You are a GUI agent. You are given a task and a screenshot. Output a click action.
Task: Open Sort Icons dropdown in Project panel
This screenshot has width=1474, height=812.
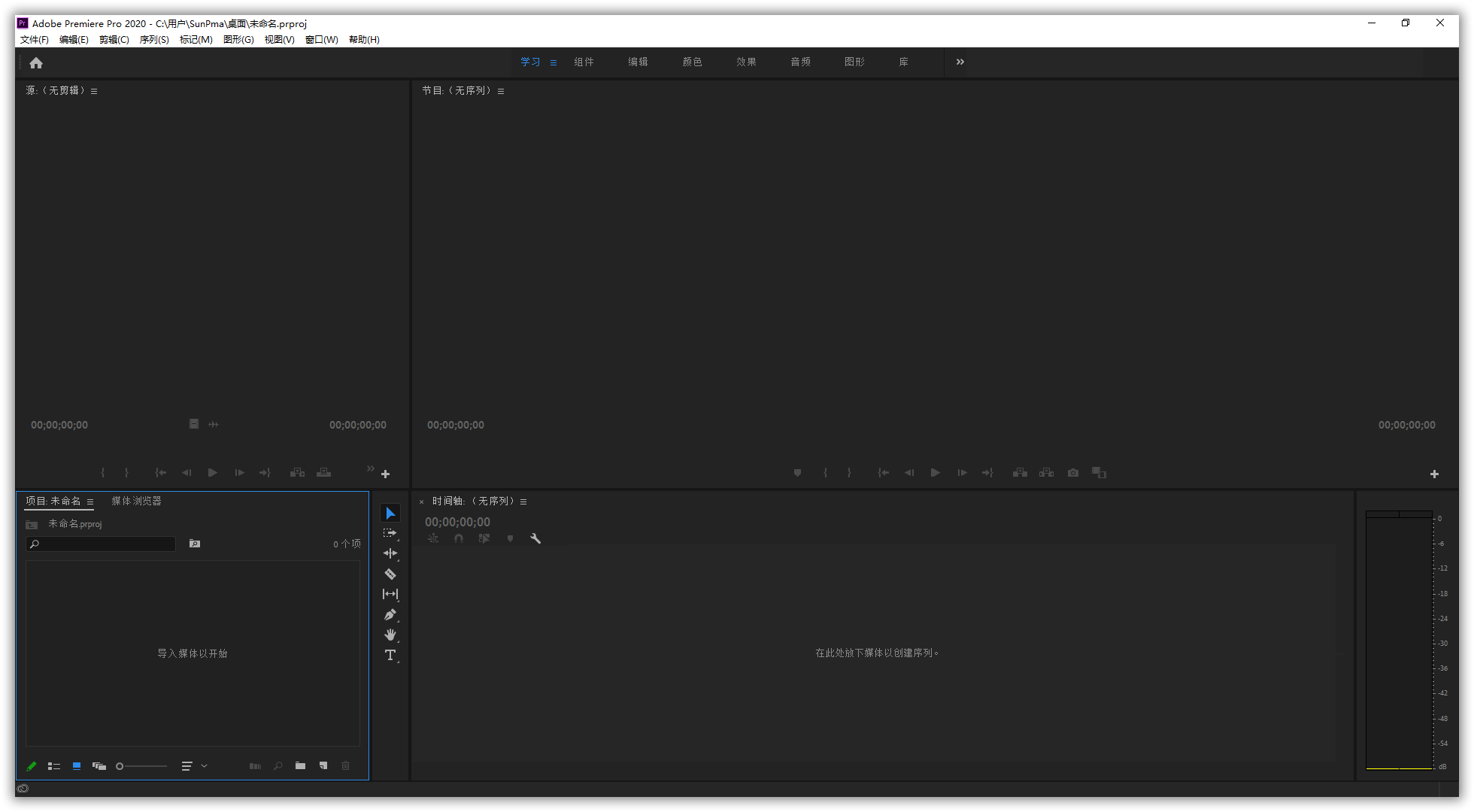point(194,766)
